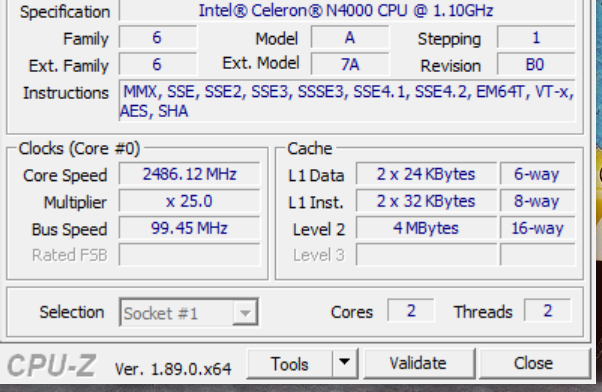Click the Revision value B0
This screenshot has width=602, height=392.
pos(536,64)
